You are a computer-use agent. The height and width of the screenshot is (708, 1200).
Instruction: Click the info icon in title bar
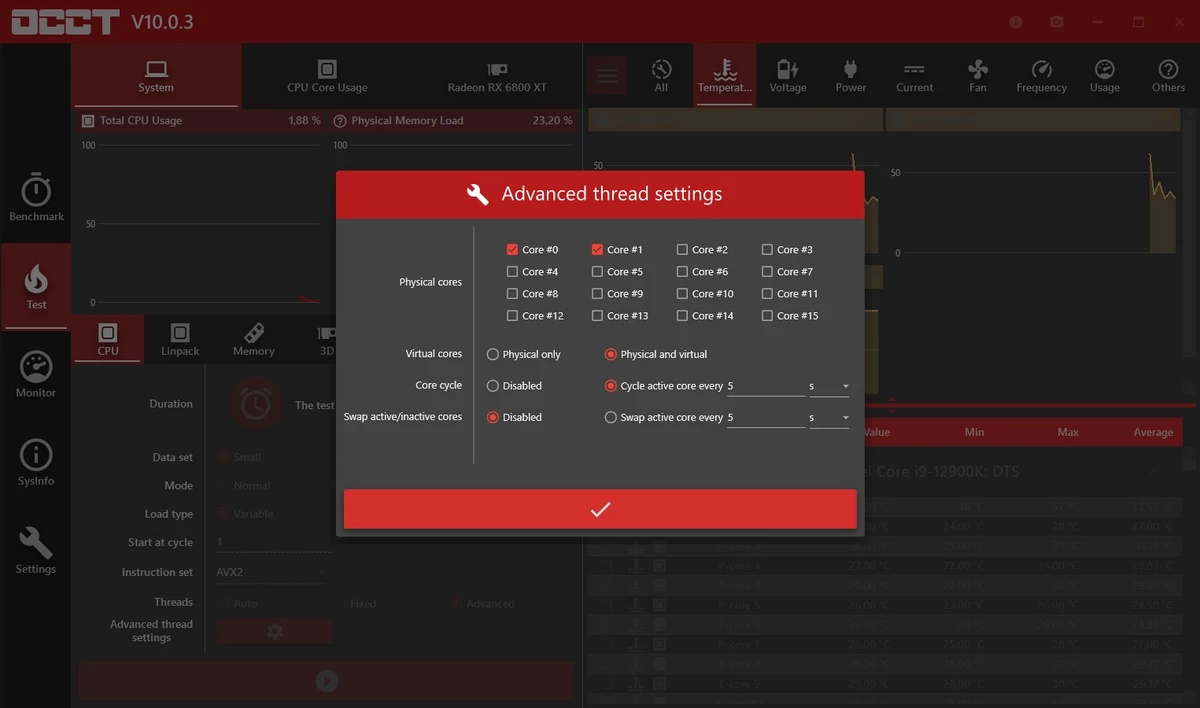[1016, 21]
